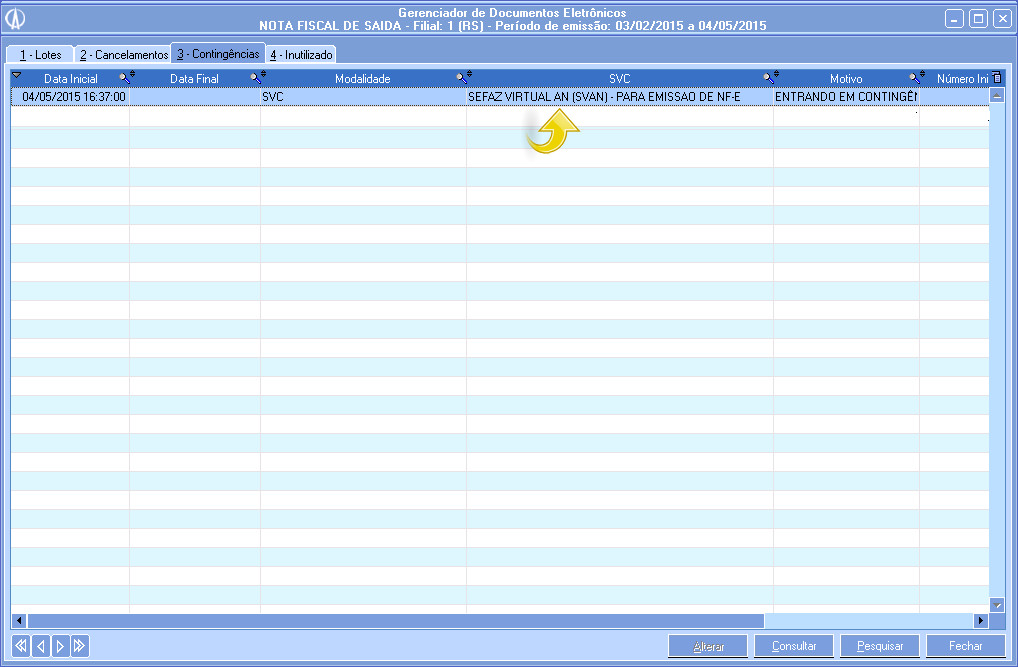Click the filter icon on SVC column
Viewport: 1018px width, 667px height.
[770, 77]
